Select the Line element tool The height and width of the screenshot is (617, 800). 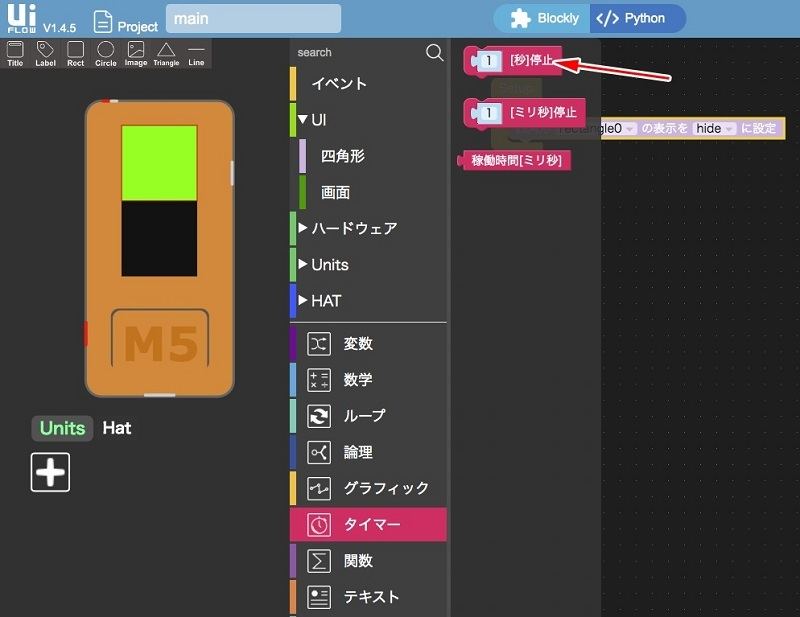click(196, 53)
